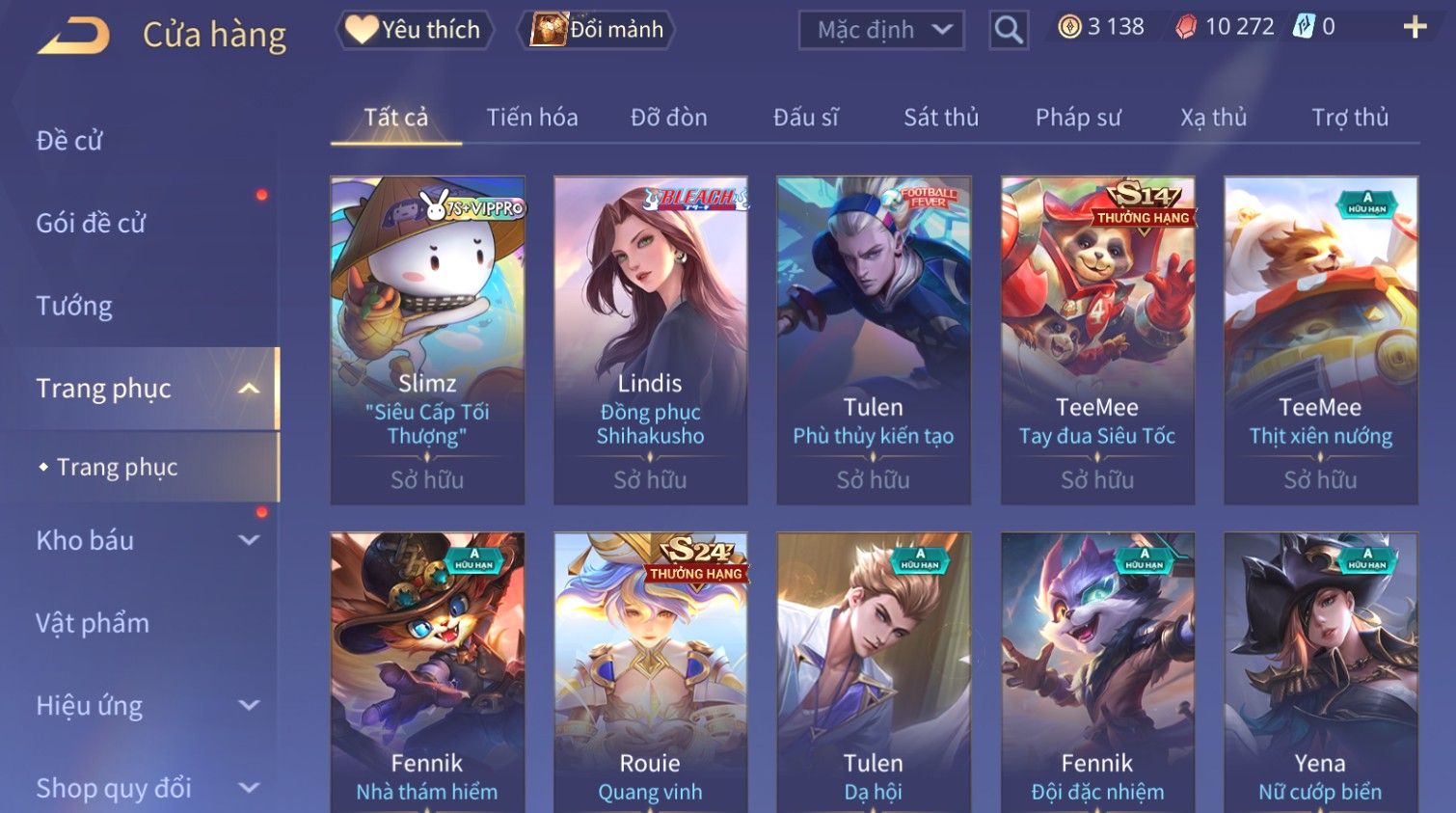Tap the blue voucher currency icon
Screen dimensions: 1456x813
point(1304,26)
